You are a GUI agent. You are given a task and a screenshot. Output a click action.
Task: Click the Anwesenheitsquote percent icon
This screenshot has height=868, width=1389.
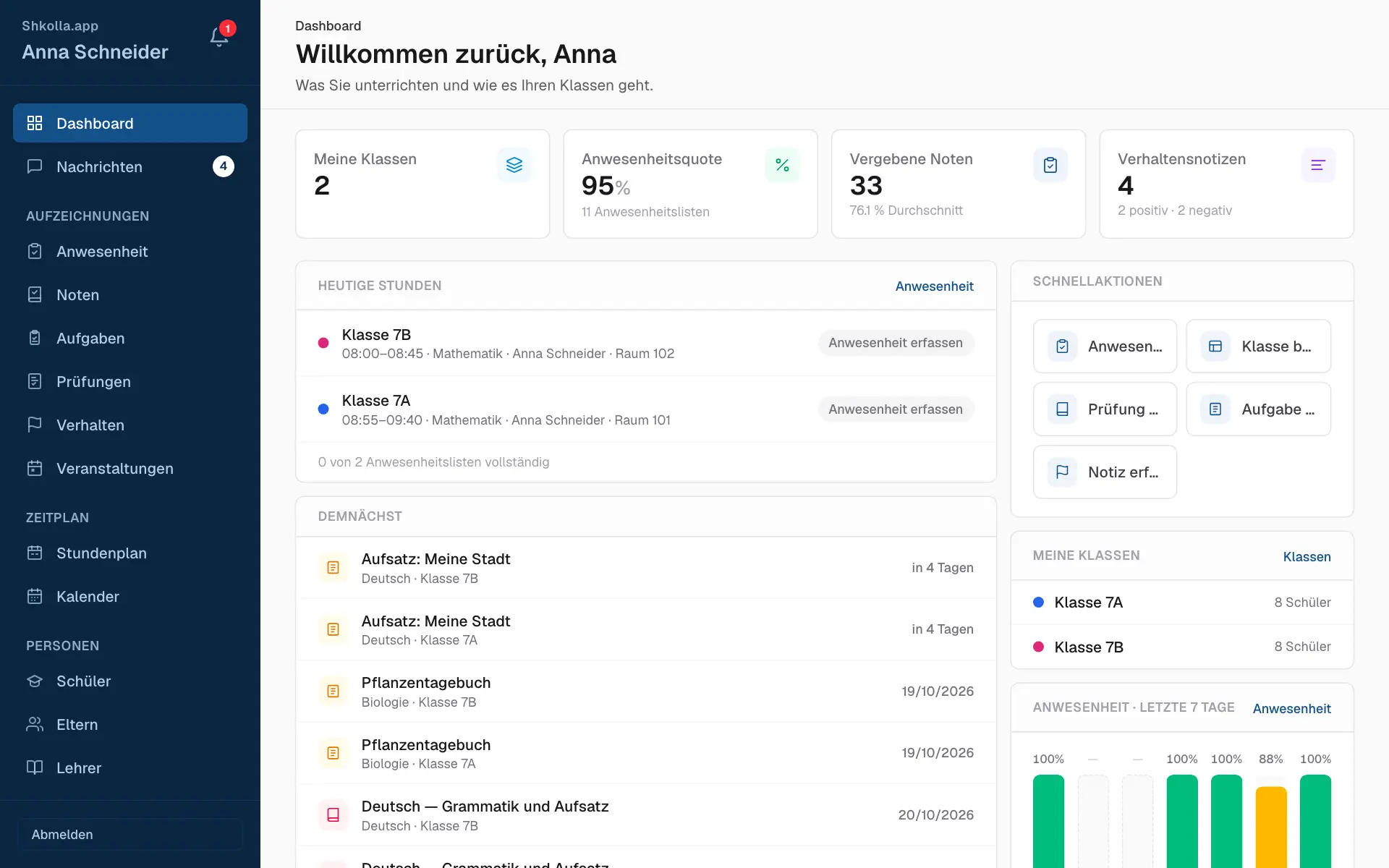782,165
